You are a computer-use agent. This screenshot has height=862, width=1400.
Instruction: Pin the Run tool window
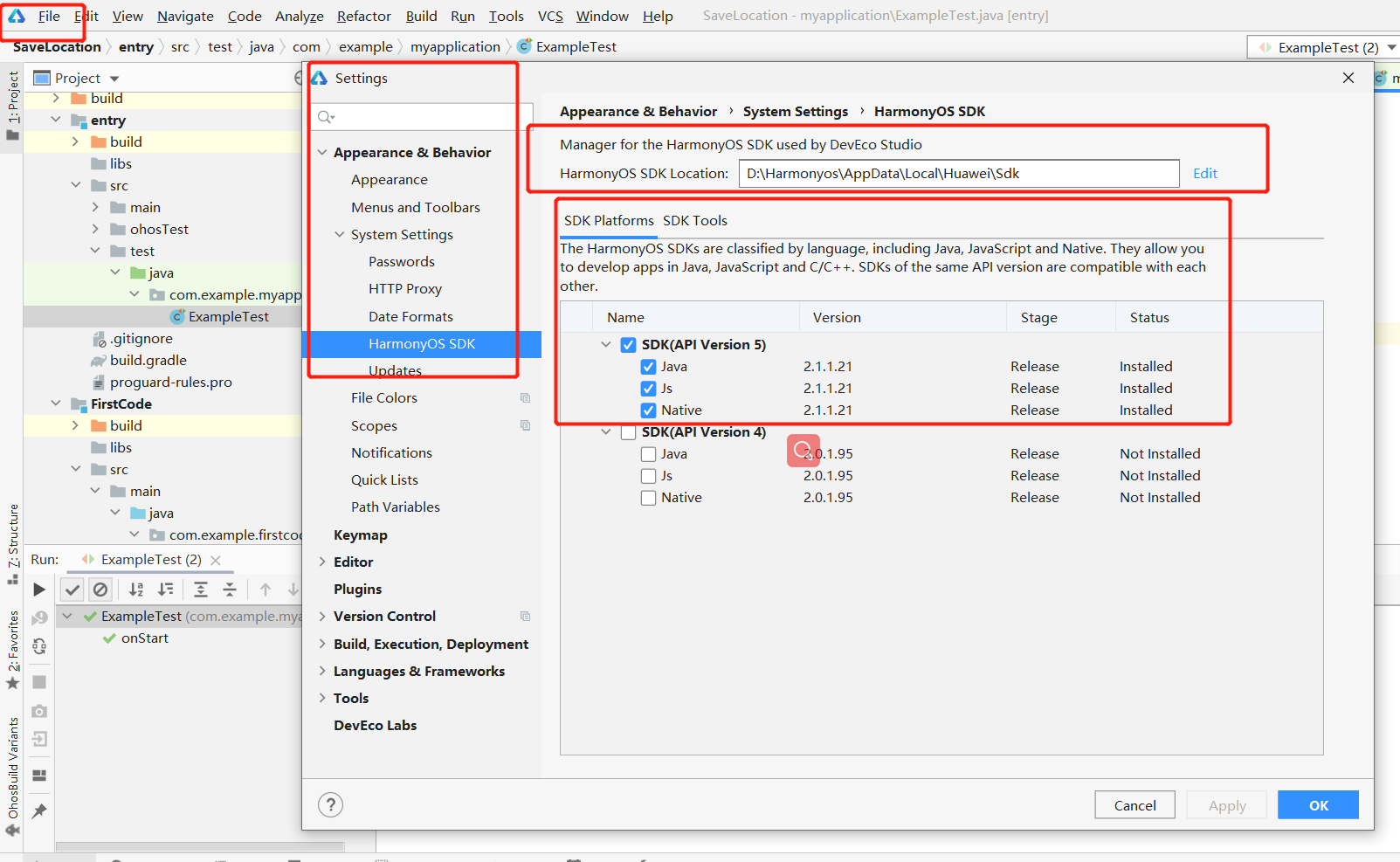pos(38,810)
